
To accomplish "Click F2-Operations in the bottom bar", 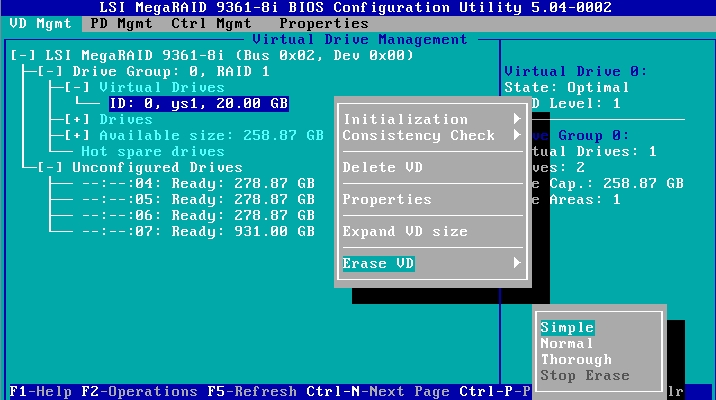I will [x=139, y=392].
